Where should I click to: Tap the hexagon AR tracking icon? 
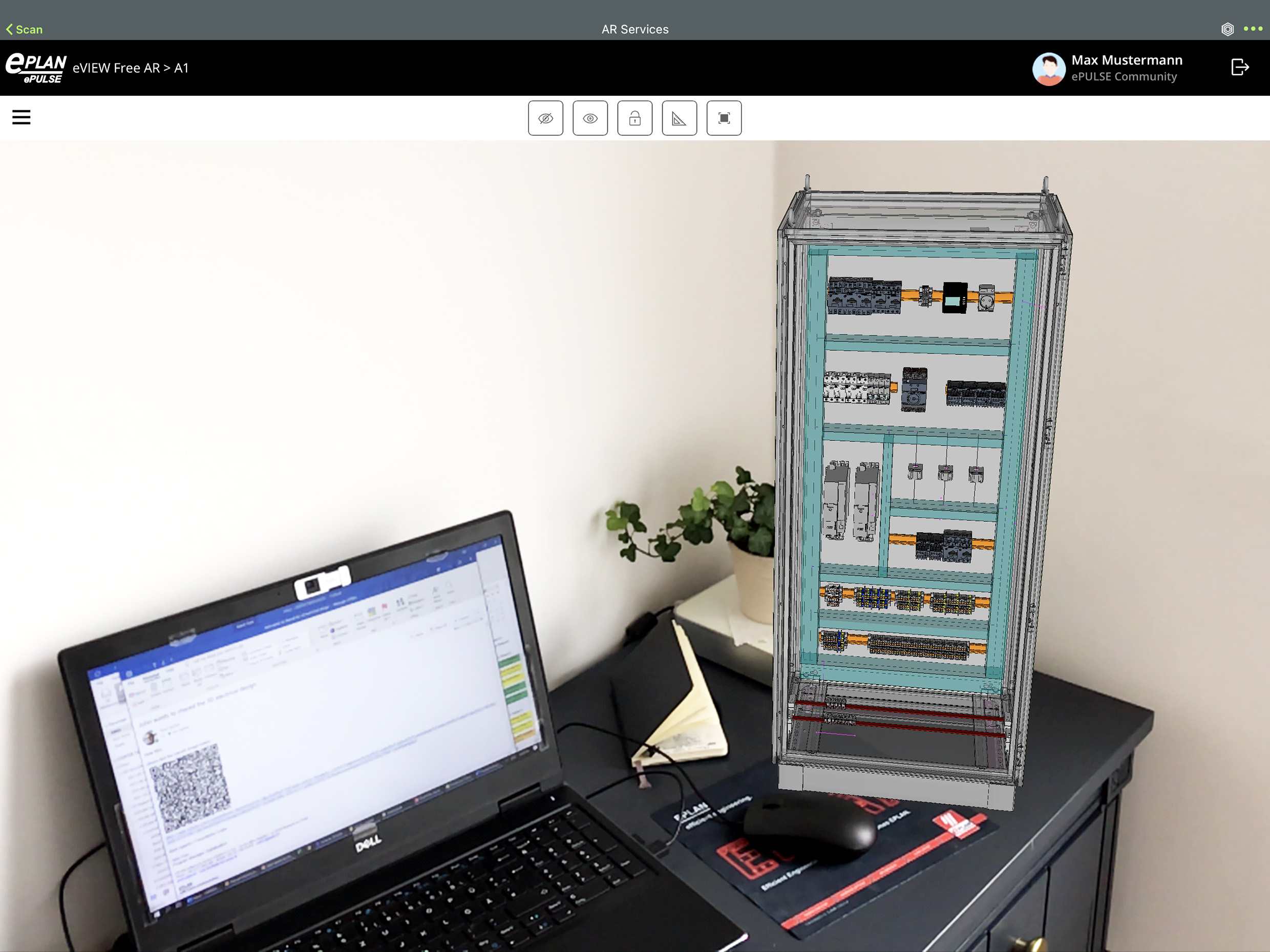pos(1226,29)
